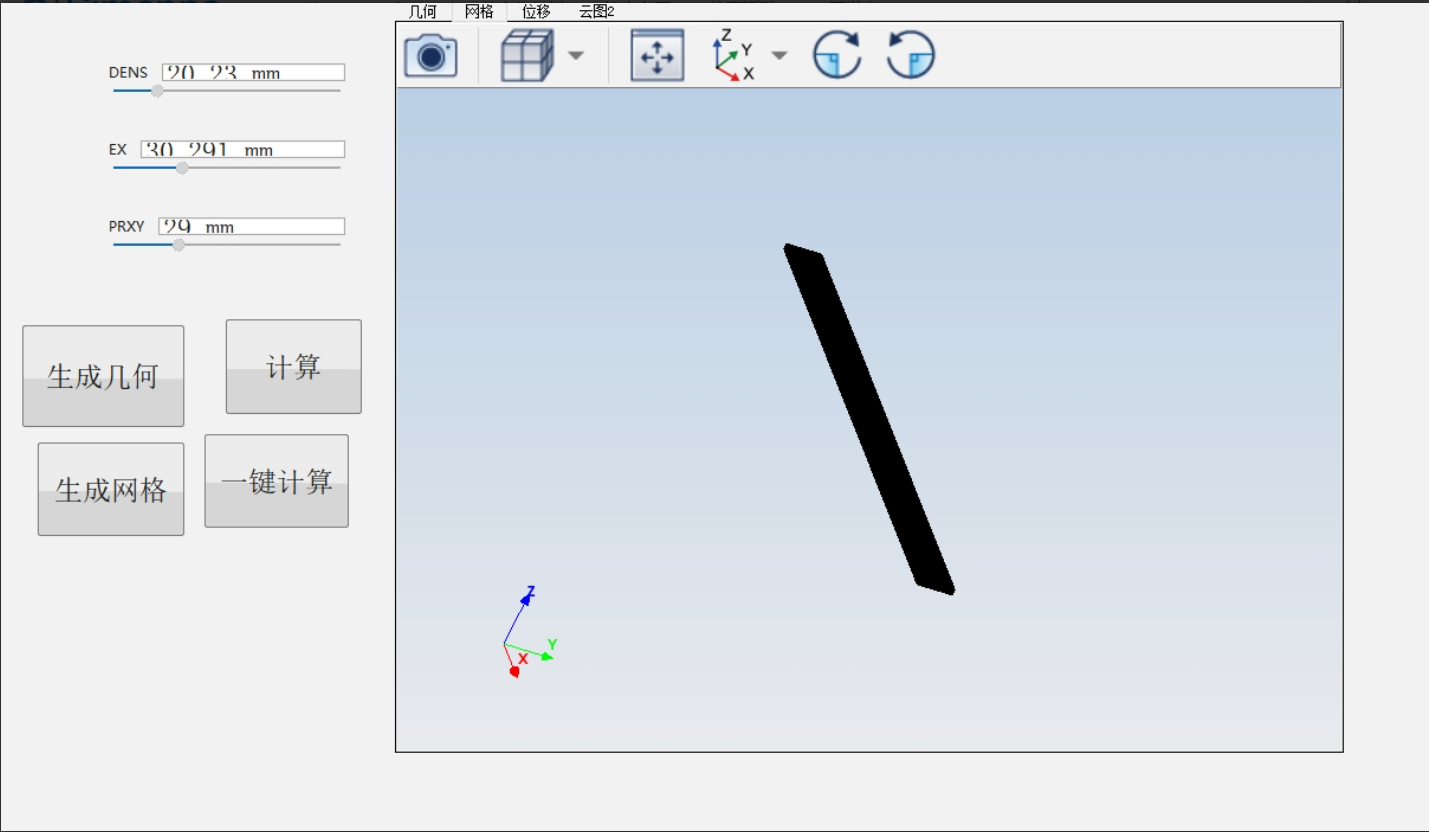Take a viewport snapshot with camera icon
Screen dimensions: 1429x832
(x=431, y=55)
